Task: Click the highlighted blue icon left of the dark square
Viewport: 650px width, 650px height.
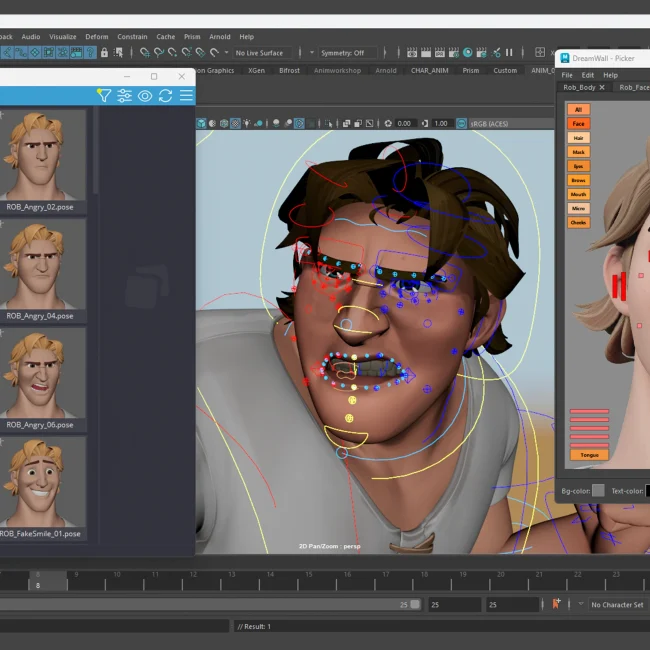Action: pyautogui.click(x=299, y=123)
